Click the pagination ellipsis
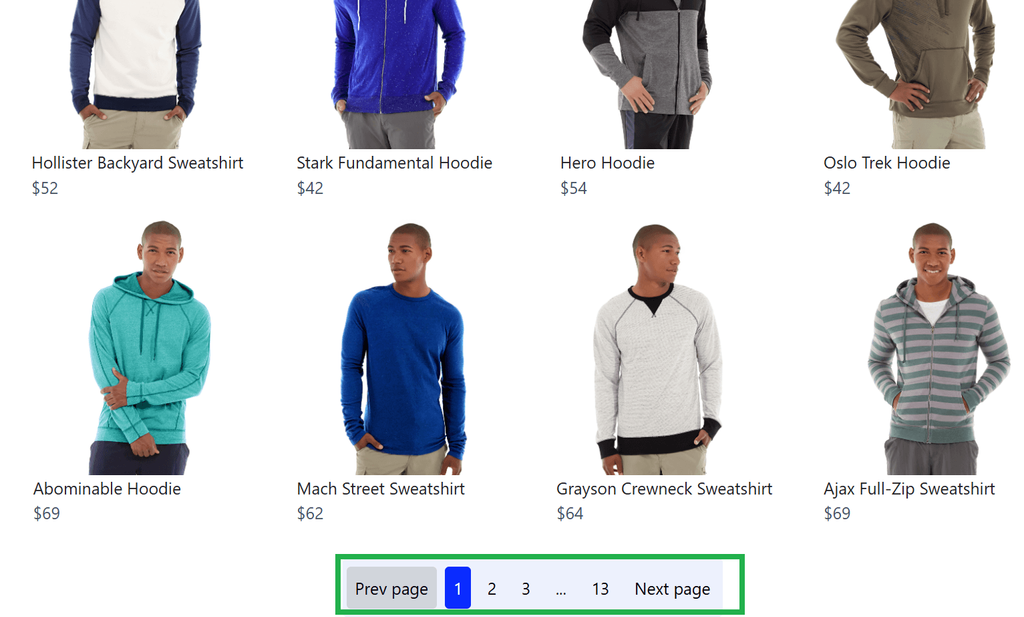1024x617 pixels. pos(561,588)
